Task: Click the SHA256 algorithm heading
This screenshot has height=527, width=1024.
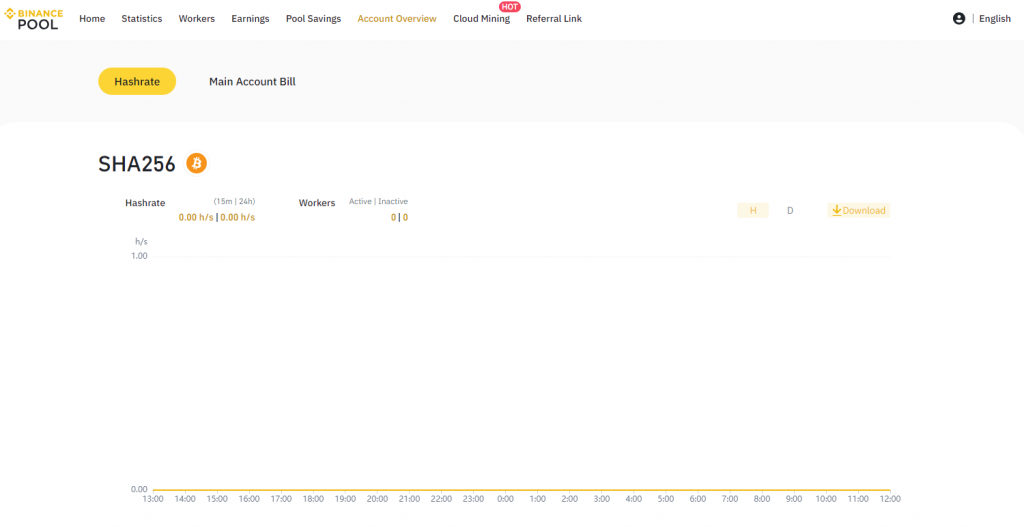Action: tap(137, 164)
